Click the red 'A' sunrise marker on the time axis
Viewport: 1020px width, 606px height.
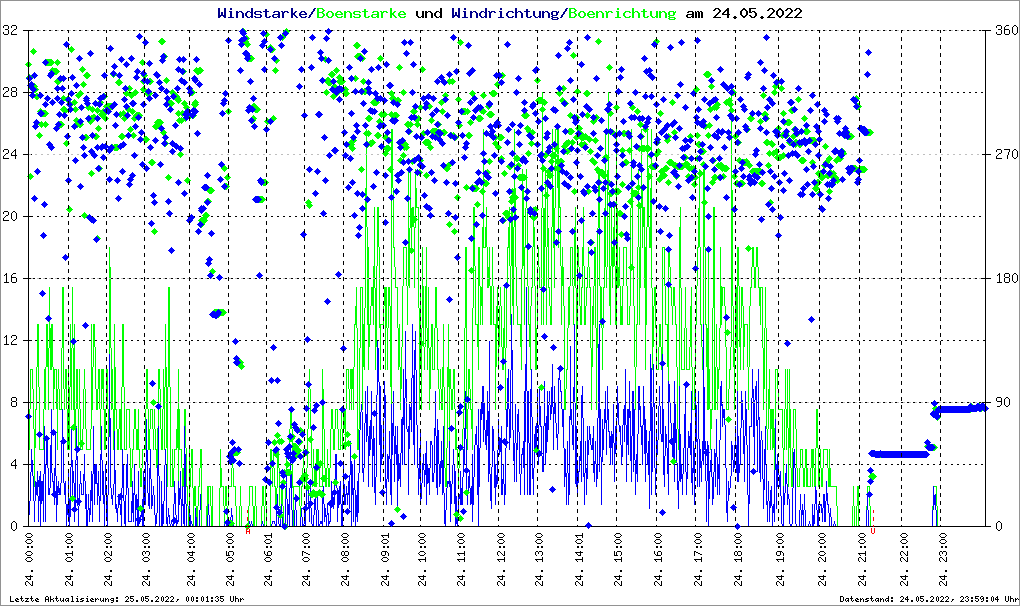tap(248, 531)
